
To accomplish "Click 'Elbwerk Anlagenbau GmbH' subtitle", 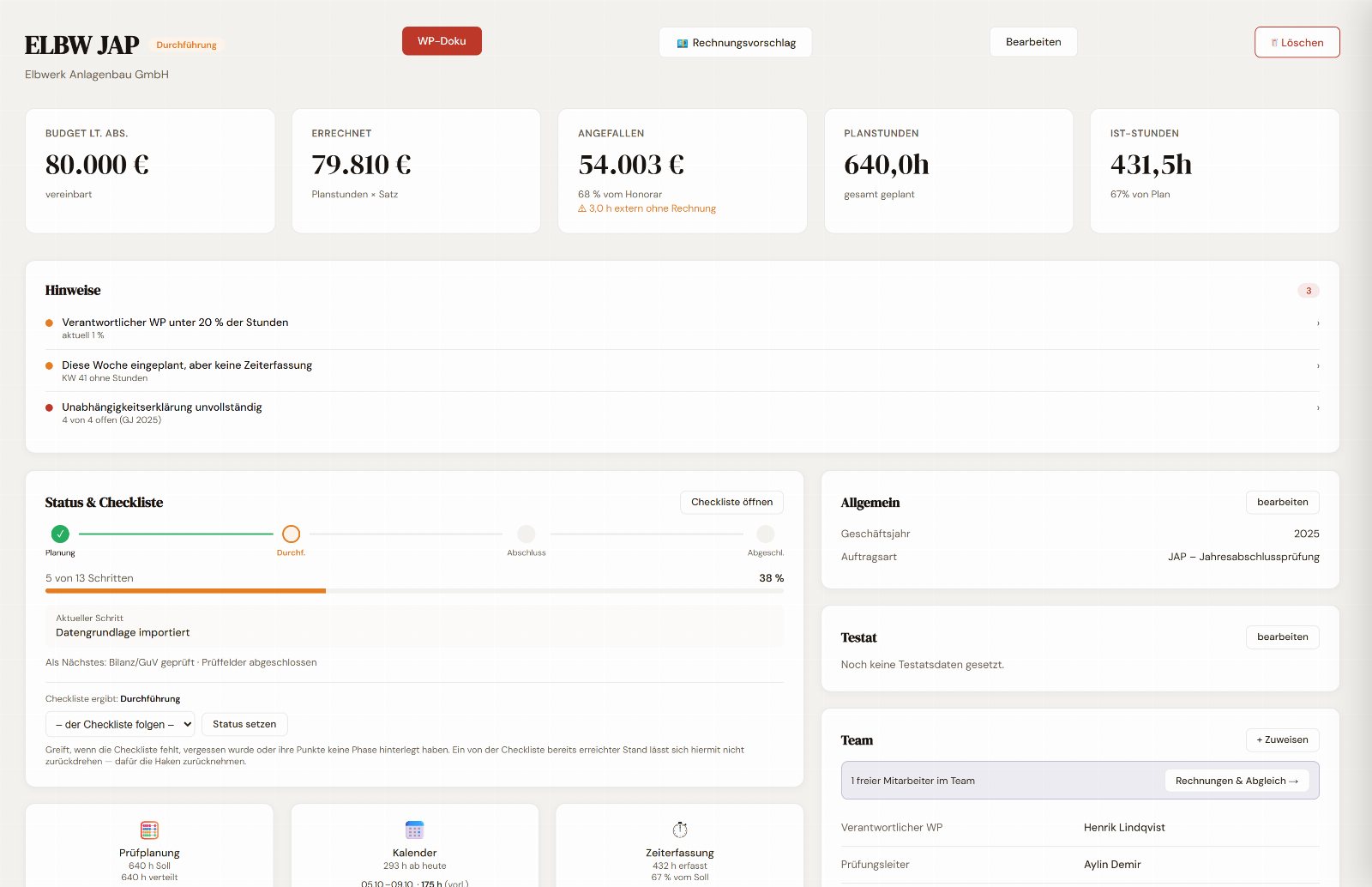I will (x=97, y=75).
